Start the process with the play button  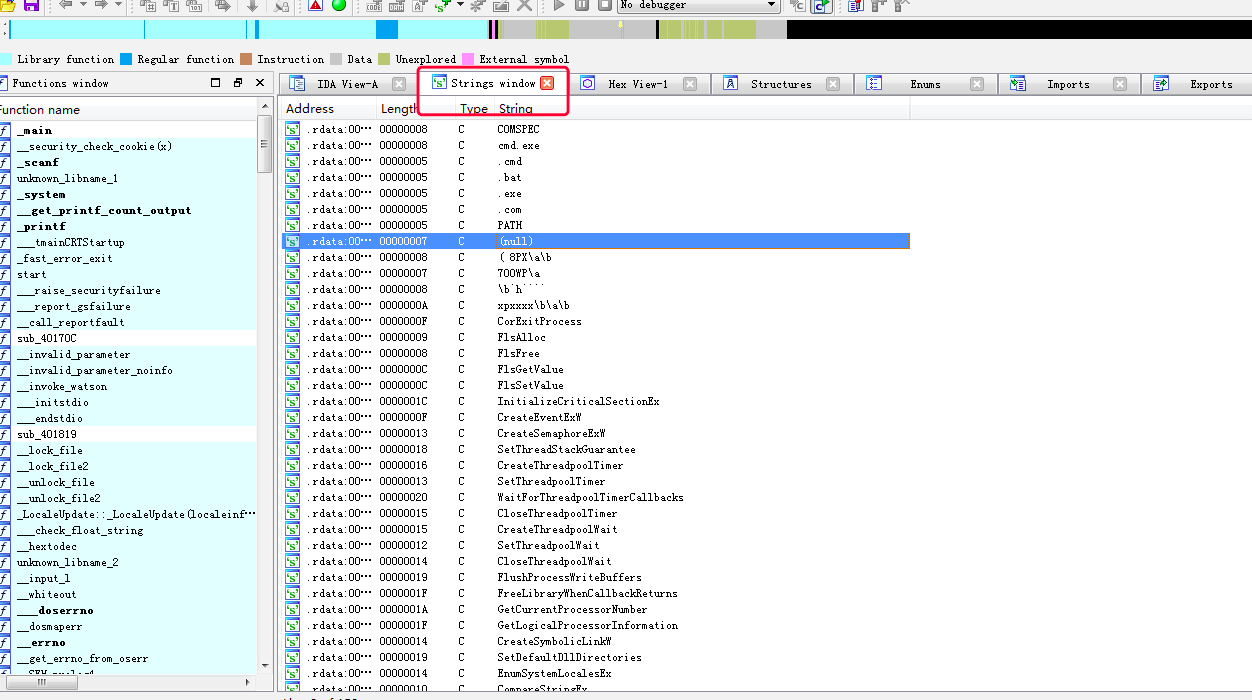[559, 5]
